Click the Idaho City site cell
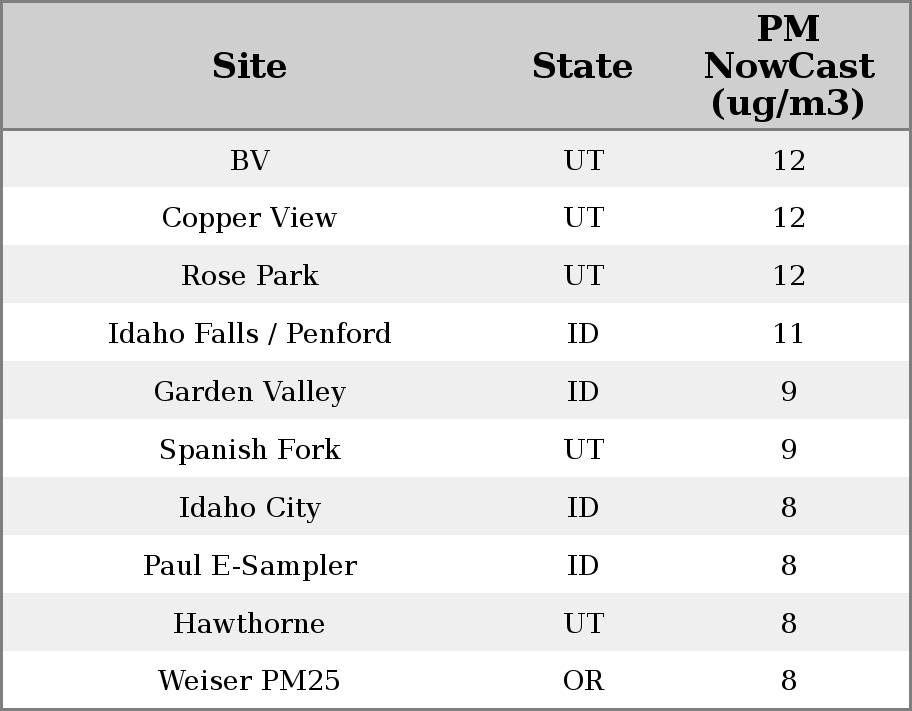Image resolution: width=912 pixels, height=711 pixels. (x=249, y=508)
